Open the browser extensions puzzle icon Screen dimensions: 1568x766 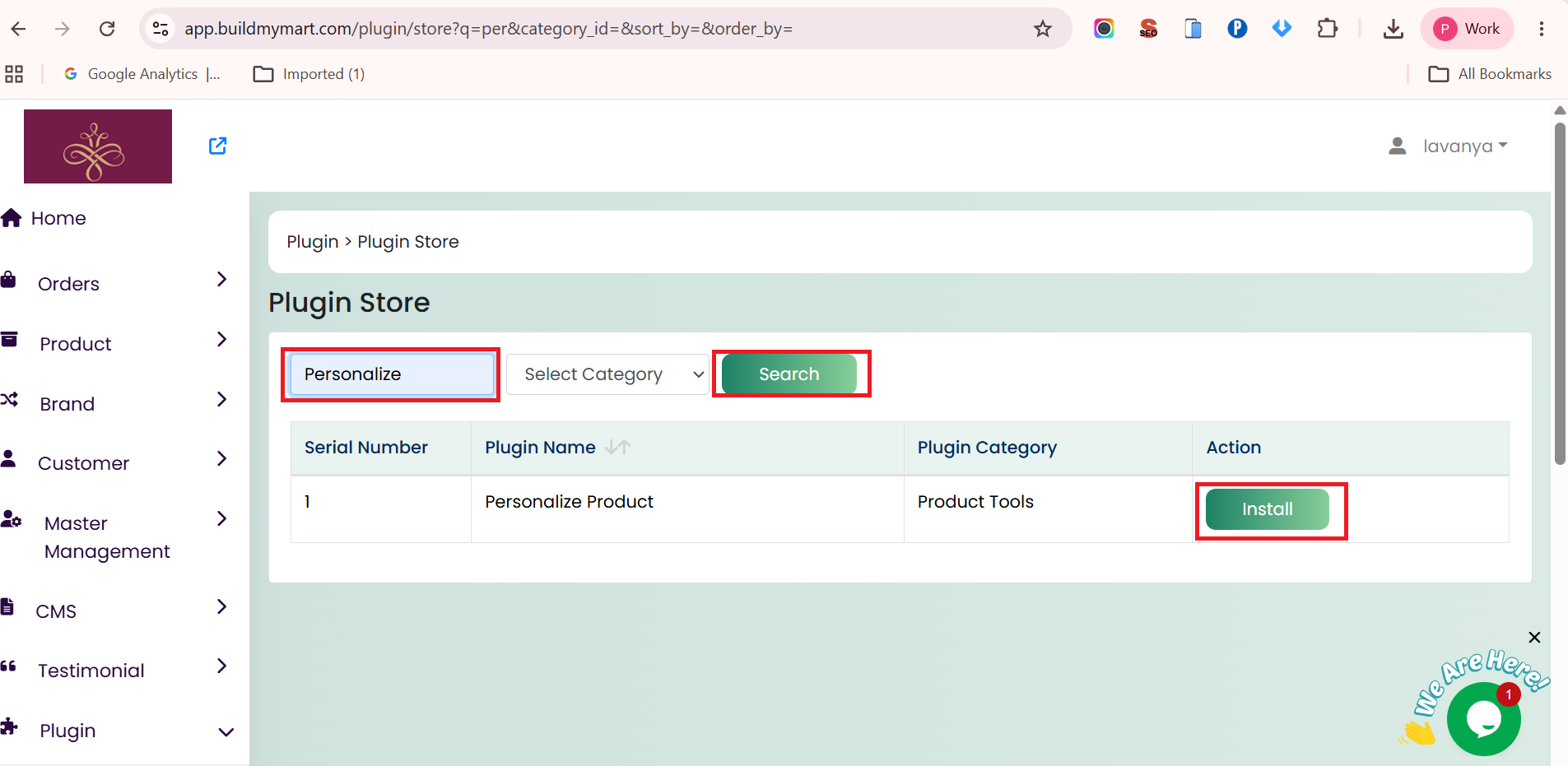click(x=1327, y=29)
